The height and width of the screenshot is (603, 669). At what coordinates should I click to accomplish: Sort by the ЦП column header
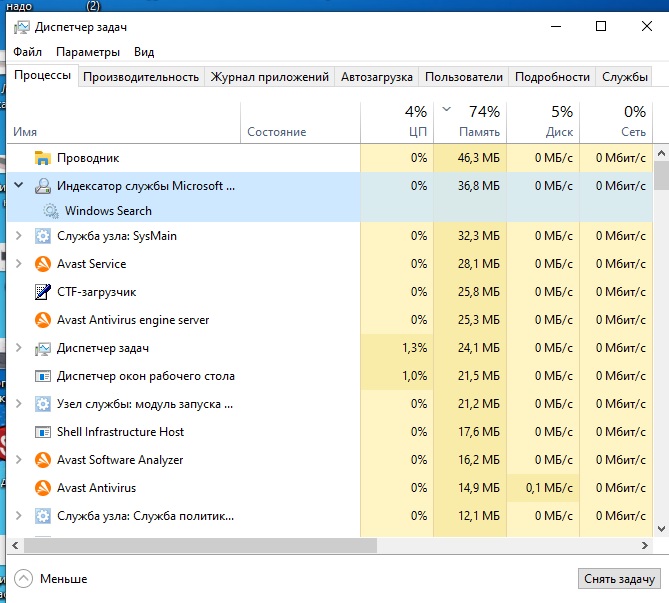(397, 123)
